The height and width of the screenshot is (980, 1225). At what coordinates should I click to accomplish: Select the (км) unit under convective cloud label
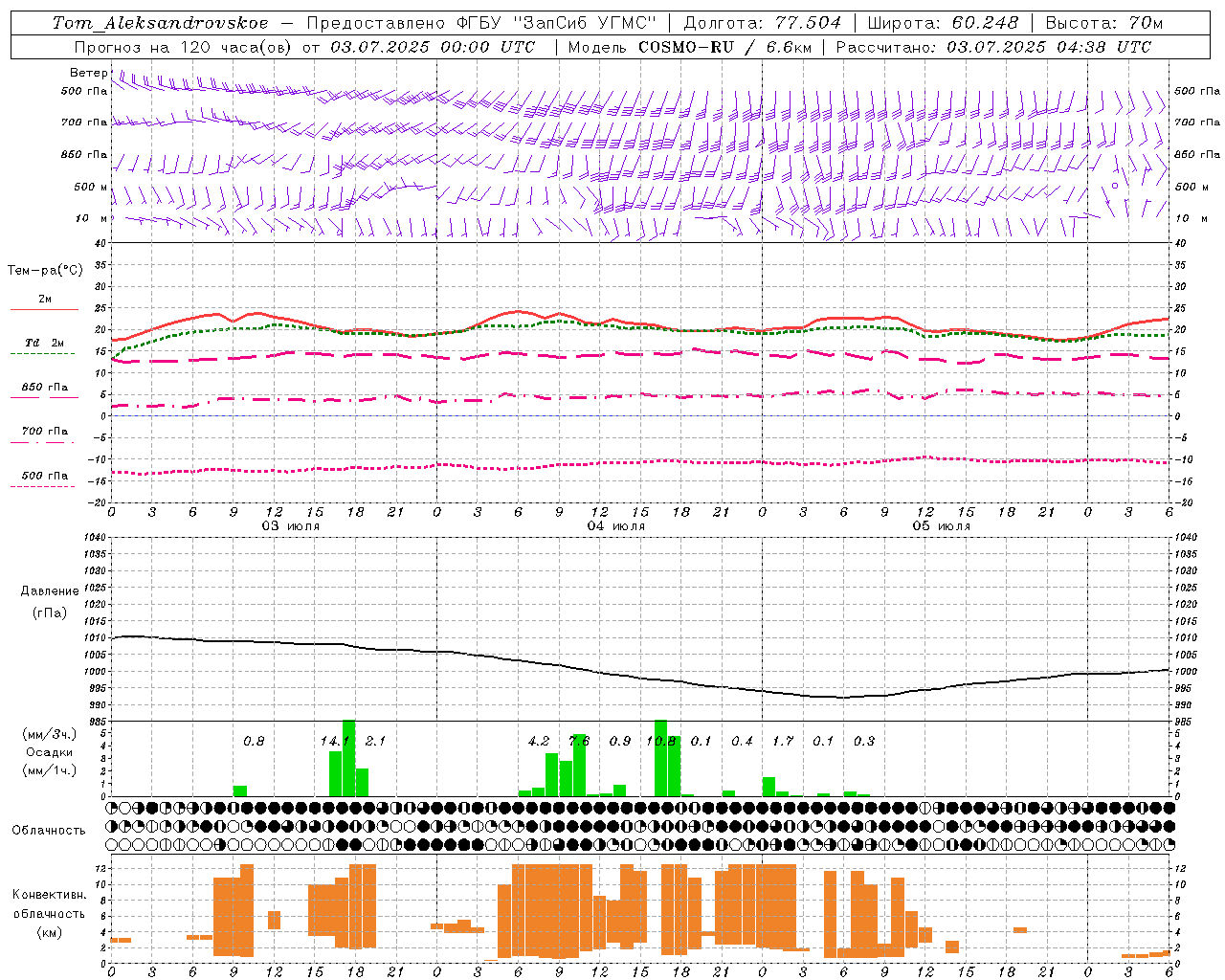pyautogui.click(x=50, y=932)
